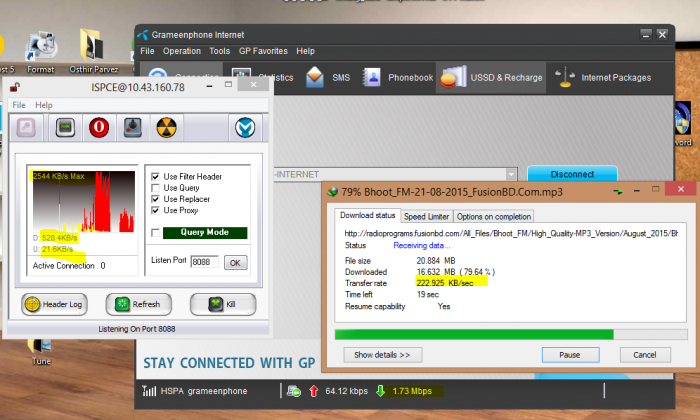Open Help menu in Grameenphone Internet
Image resolution: width=700 pixels, height=420 pixels.
pos(305,51)
